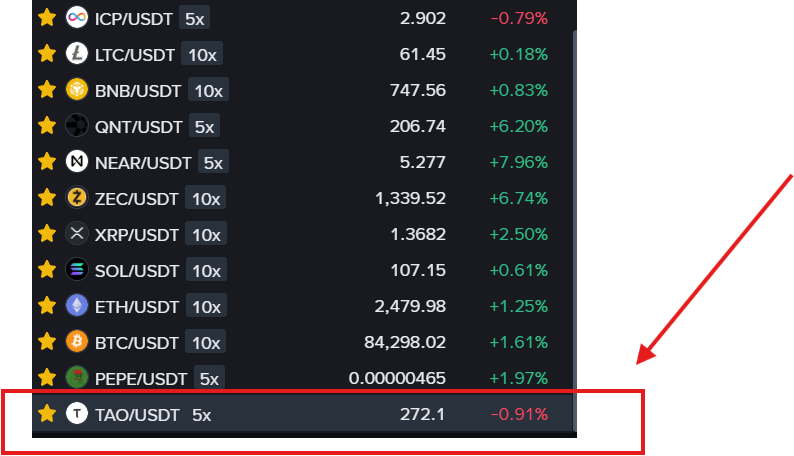Toggle favorite star for BNB/USDT

(x=47, y=90)
